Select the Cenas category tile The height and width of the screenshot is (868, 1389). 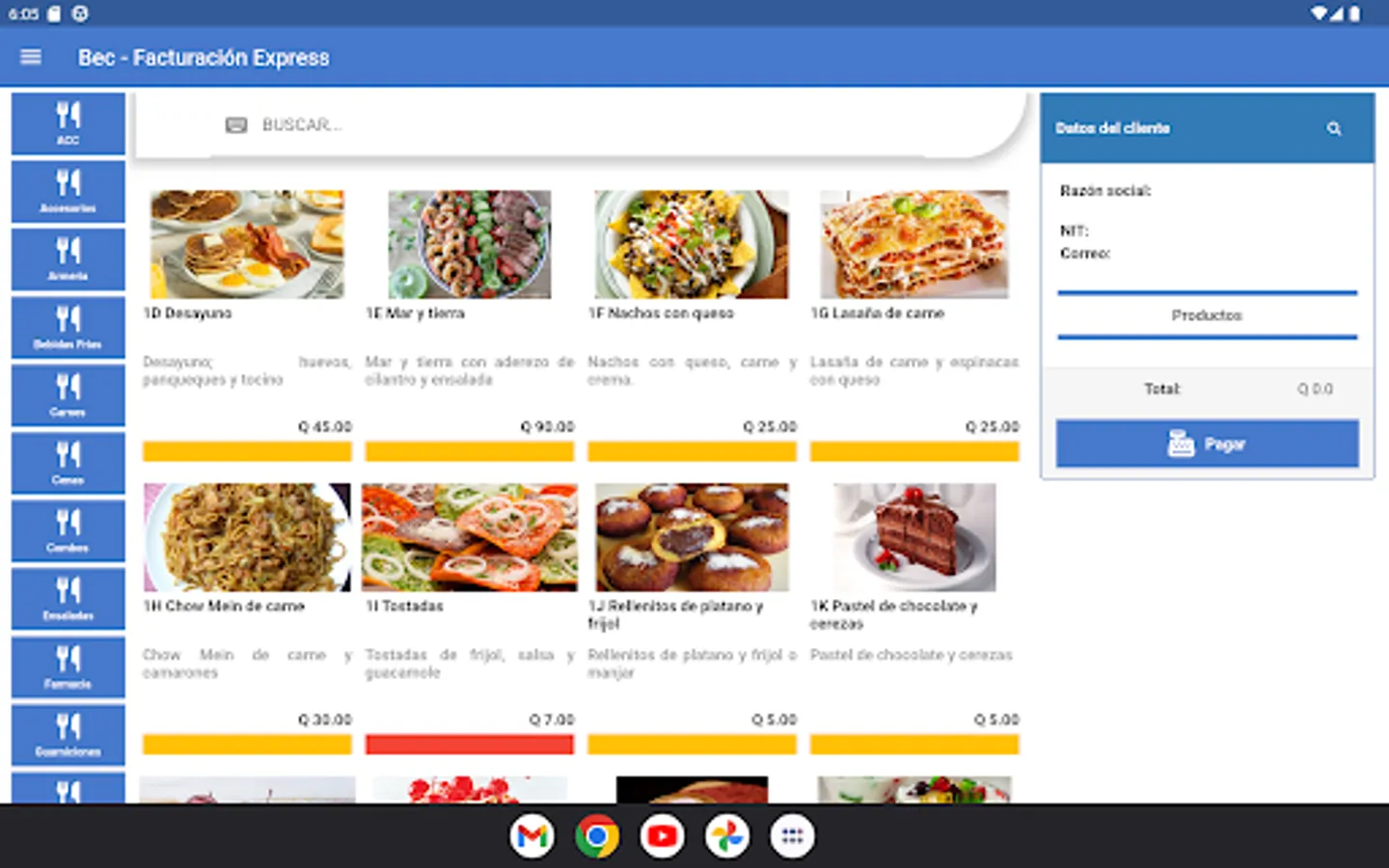68,463
